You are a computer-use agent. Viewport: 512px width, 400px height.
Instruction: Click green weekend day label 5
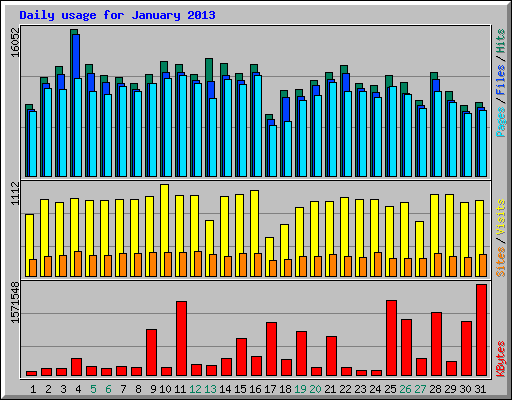pyautogui.click(x=93, y=389)
